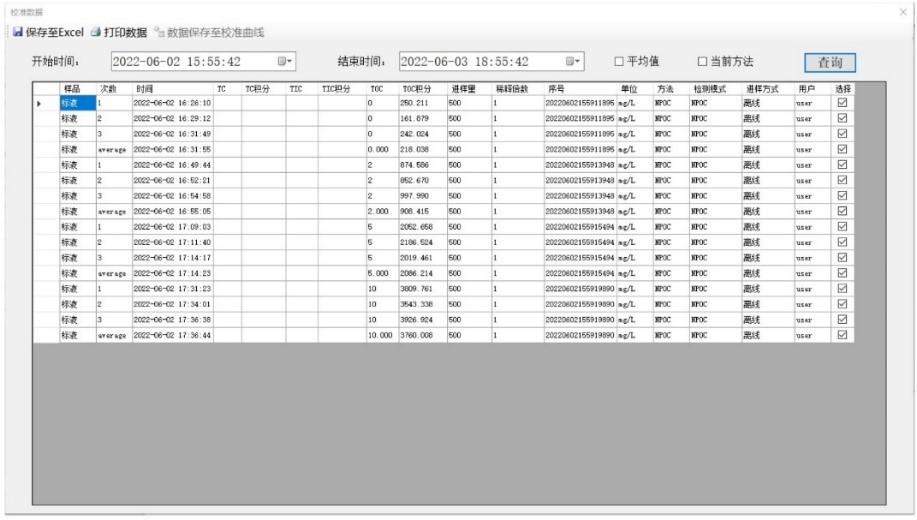Open the 结束时间 date picker dropdown
Image resolution: width=917 pixels, height=520 pixels.
574,62
